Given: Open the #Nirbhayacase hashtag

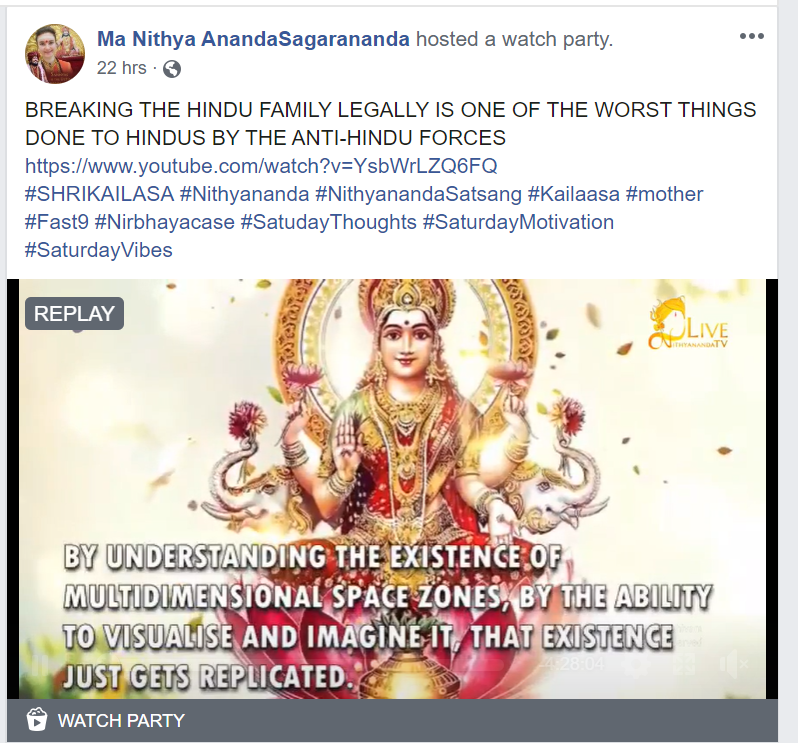Looking at the screenshot, I should [164, 222].
